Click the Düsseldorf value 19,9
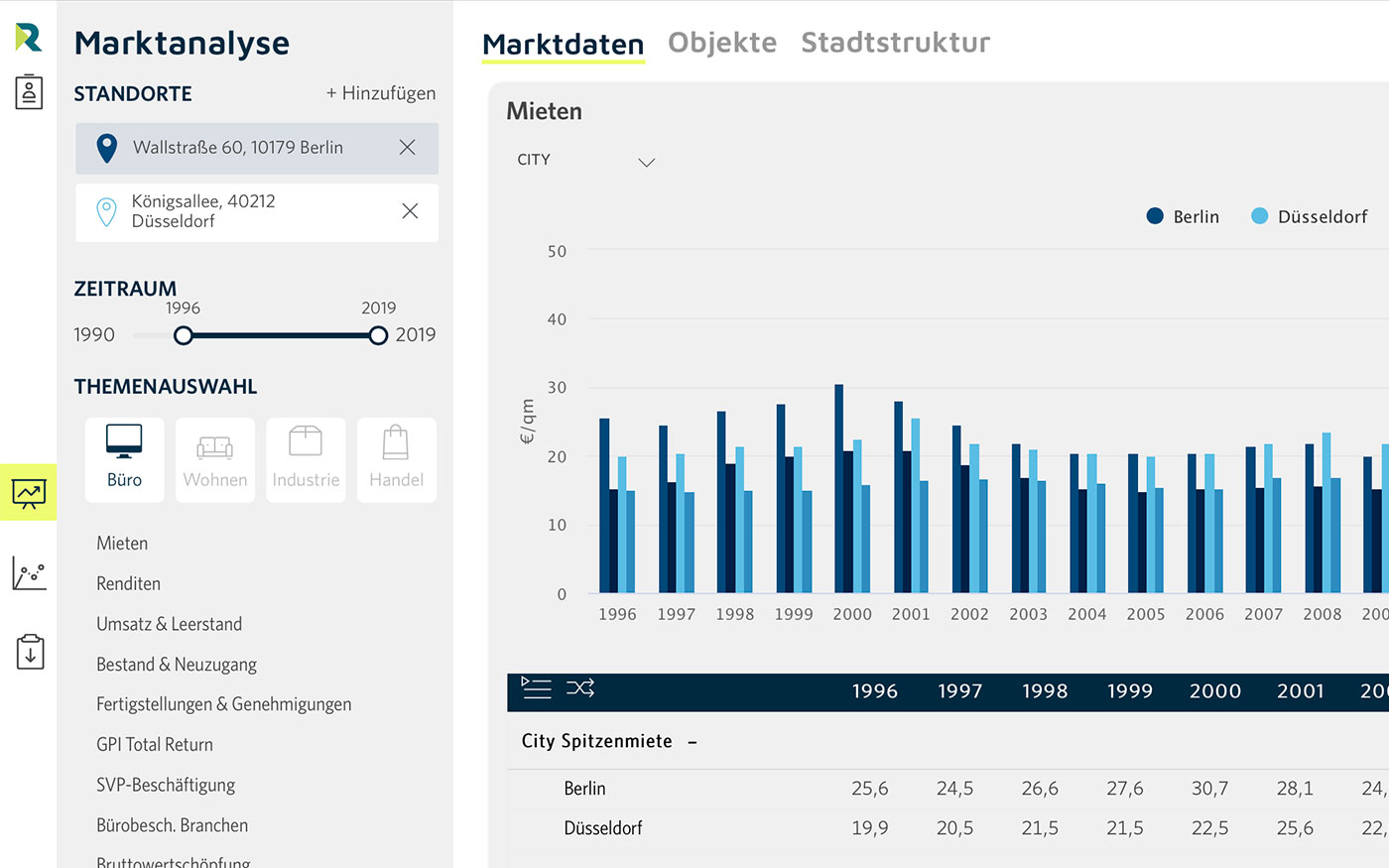The height and width of the screenshot is (868, 1389). tap(870, 828)
